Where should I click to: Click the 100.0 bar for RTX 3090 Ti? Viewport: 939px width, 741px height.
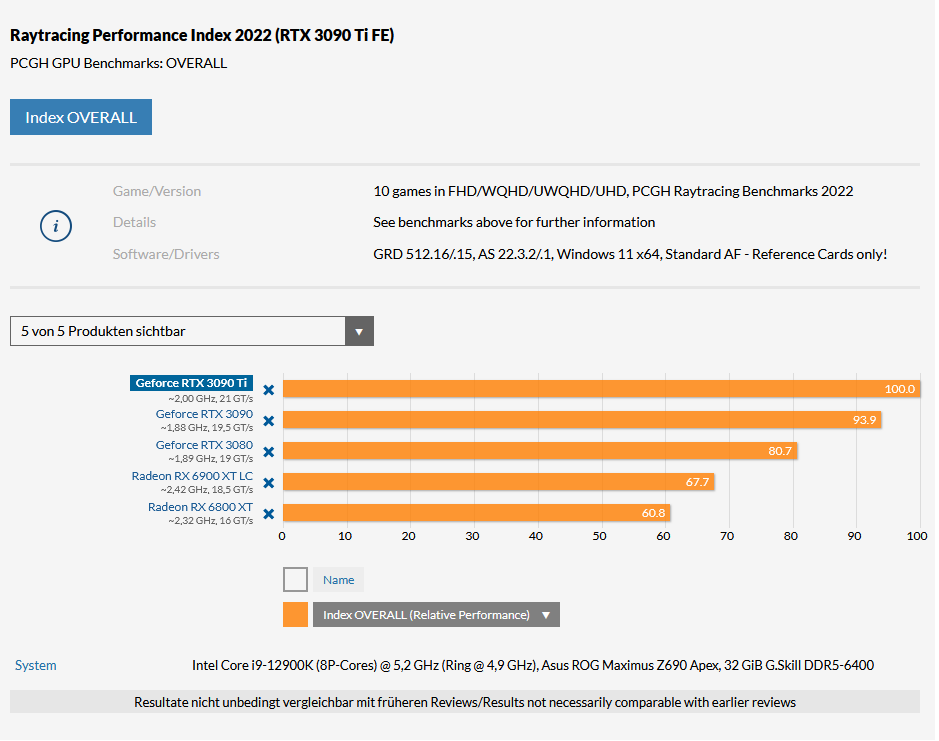pos(603,391)
